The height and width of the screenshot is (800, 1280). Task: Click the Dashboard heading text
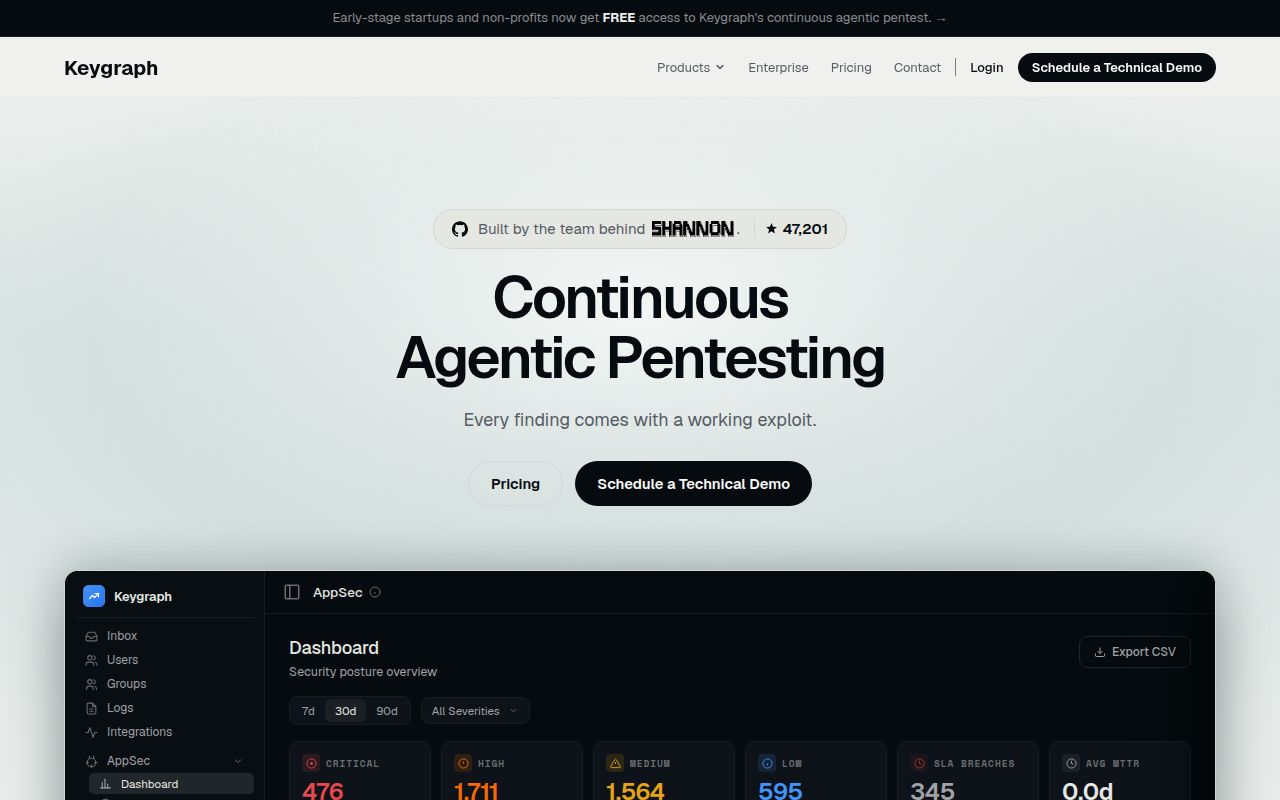click(x=334, y=648)
